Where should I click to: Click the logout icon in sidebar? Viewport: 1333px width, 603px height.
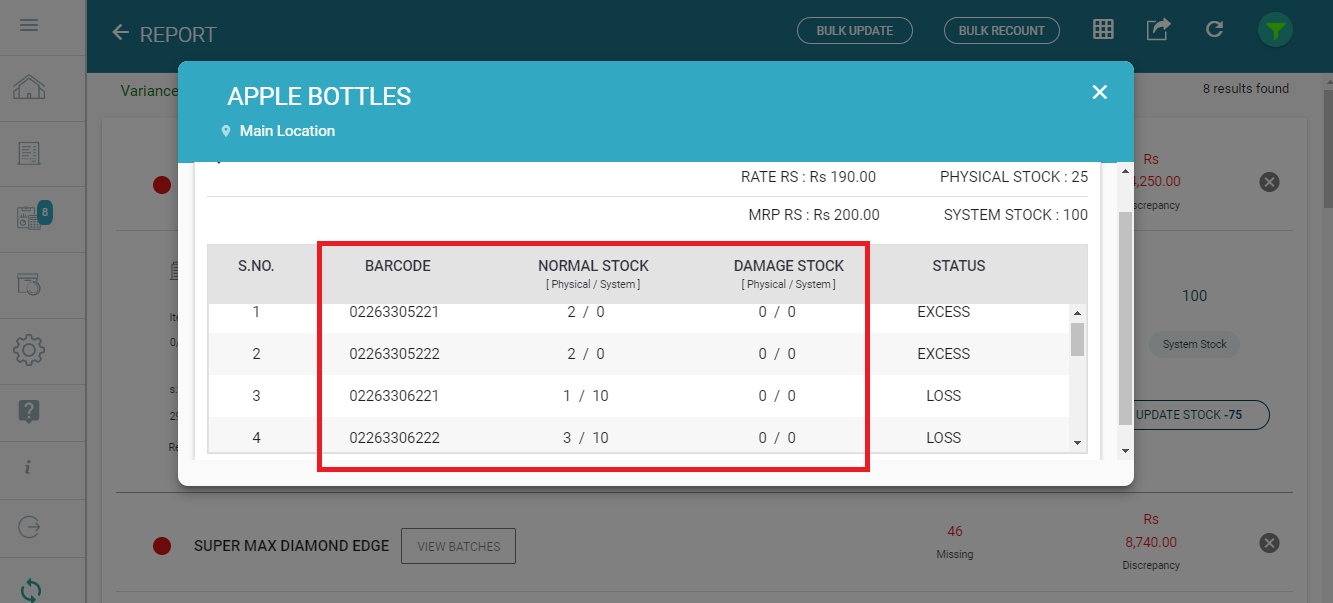pos(29,526)
